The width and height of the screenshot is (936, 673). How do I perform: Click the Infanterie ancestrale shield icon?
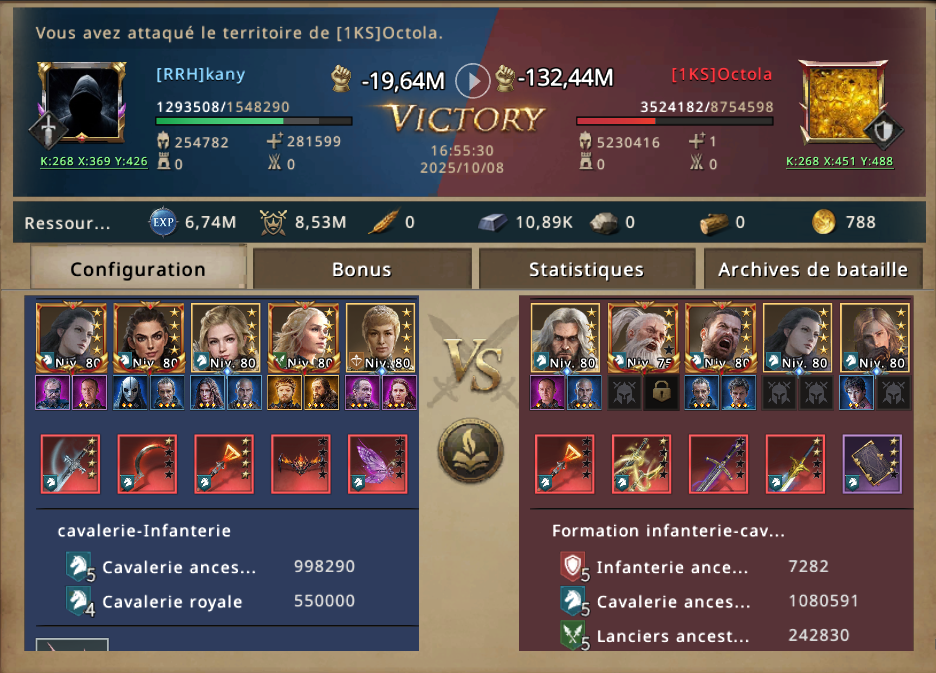[x=573, y=567]
